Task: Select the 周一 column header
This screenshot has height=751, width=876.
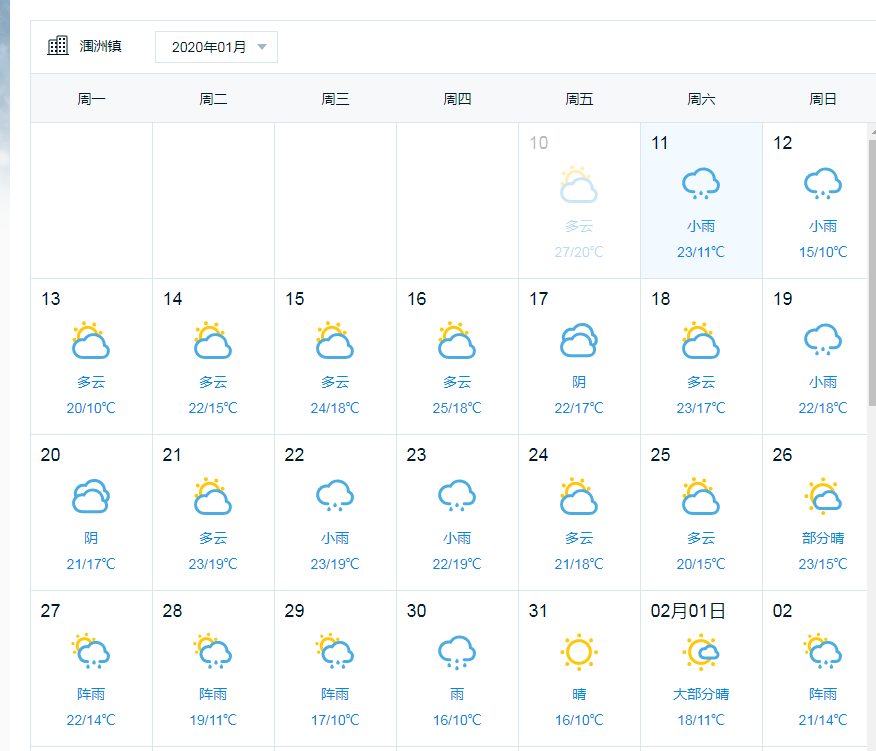Action: pyautogui.click(x=91, y=99)
